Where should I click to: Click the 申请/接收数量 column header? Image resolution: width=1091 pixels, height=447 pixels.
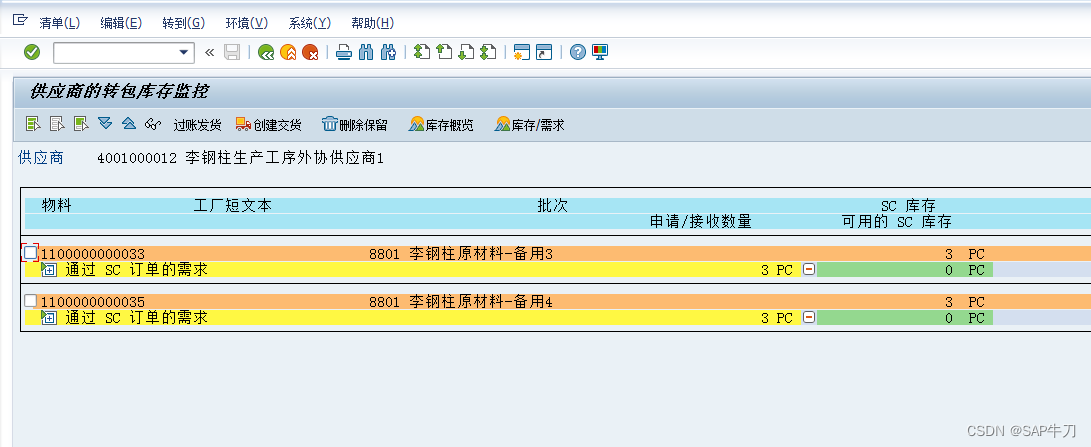pyautogui.click(x=701, y=221)
